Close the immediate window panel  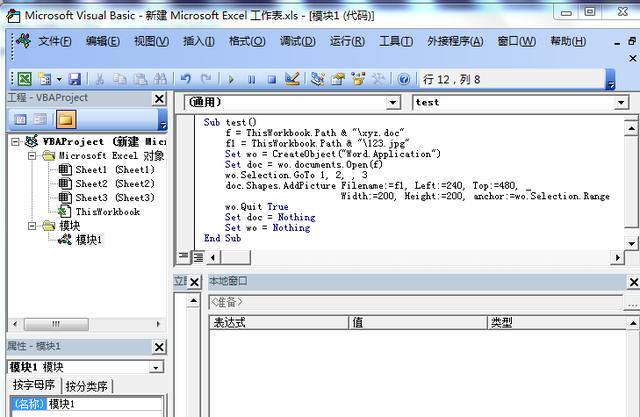(195, 282)
